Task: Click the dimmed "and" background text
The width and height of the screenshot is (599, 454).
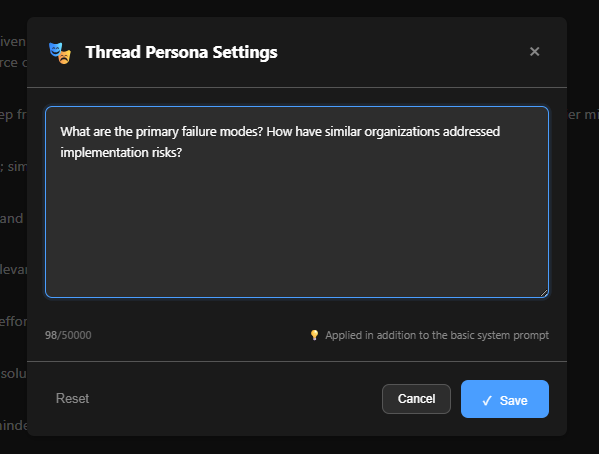Action: tap(12, 218)
